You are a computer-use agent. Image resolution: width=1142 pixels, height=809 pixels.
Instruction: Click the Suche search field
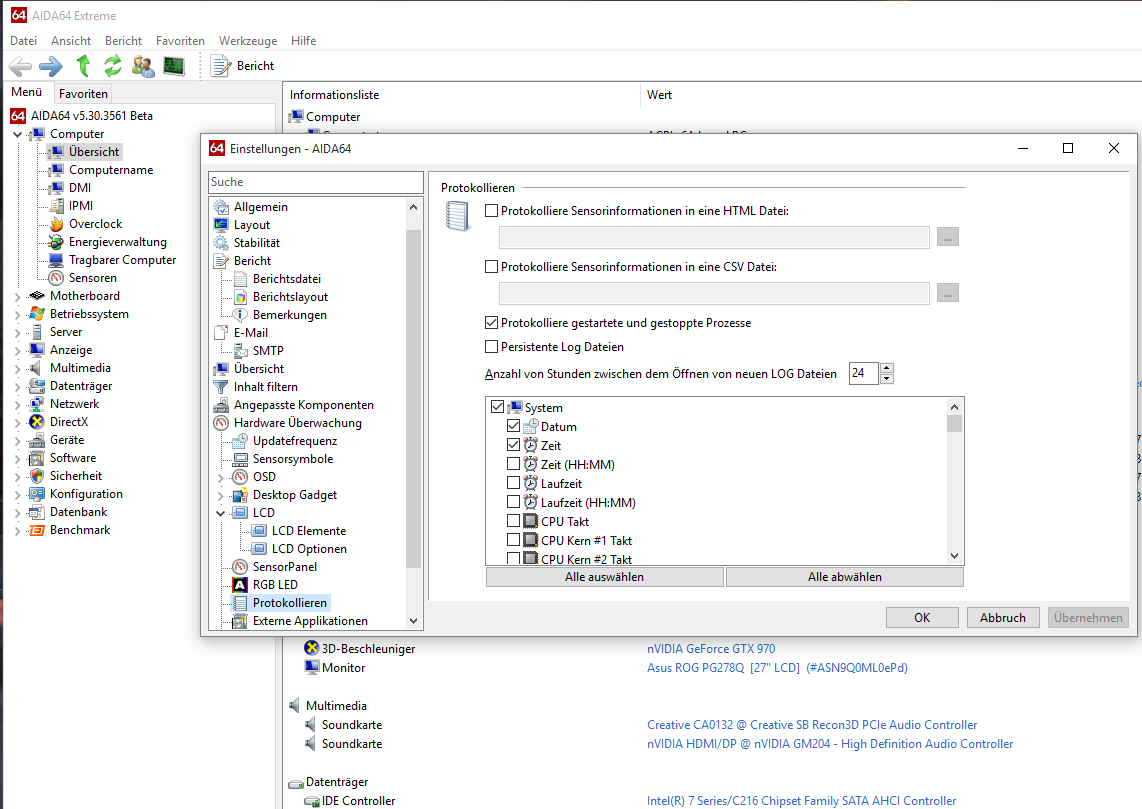(x=315, y=182)
